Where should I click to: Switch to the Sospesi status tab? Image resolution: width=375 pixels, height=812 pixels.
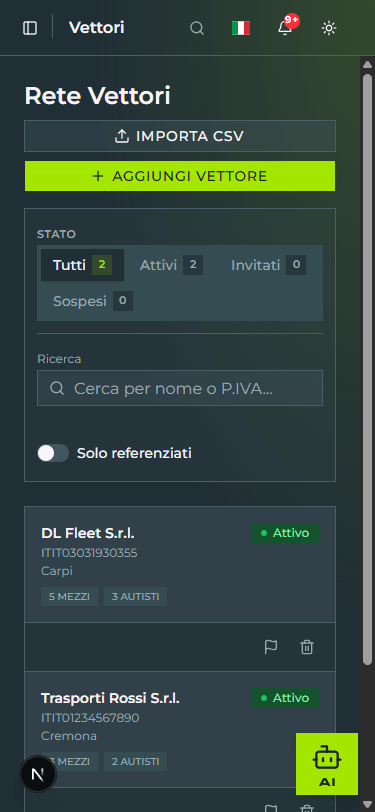point(93,301)
